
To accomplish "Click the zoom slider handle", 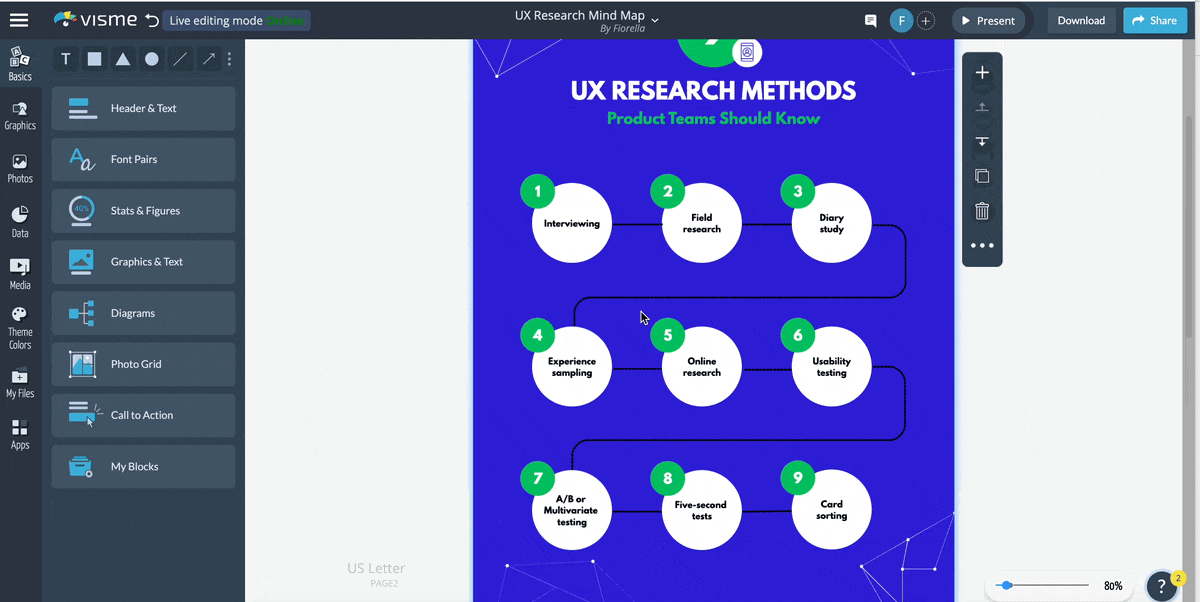I will coord(1006,585).
